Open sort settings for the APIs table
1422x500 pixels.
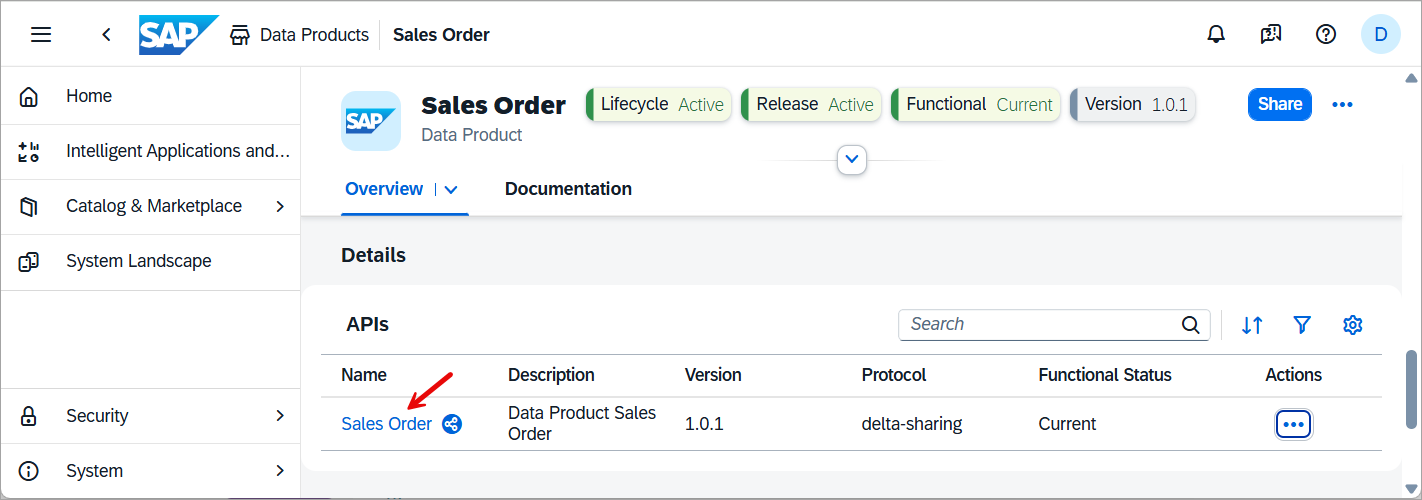[1252, 324]
